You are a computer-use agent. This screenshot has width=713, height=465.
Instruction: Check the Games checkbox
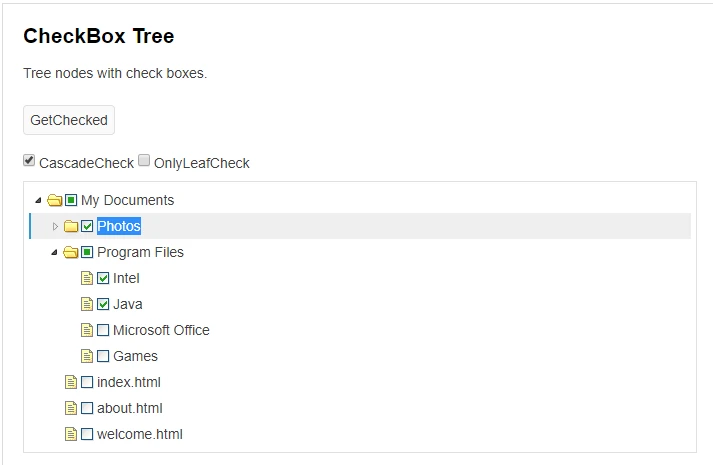click(x=103, y=356)
